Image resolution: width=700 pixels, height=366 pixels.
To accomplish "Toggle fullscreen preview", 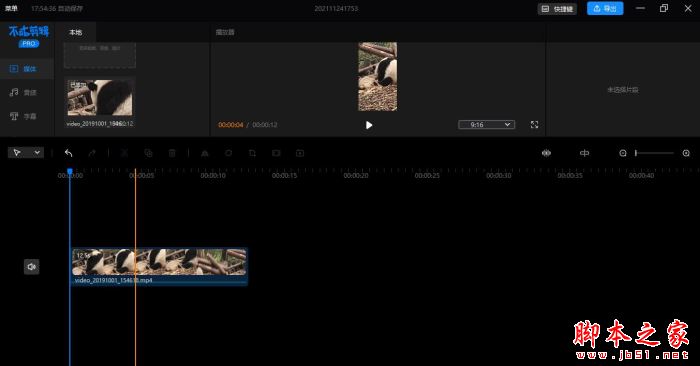I will click(x=534, y=125).
